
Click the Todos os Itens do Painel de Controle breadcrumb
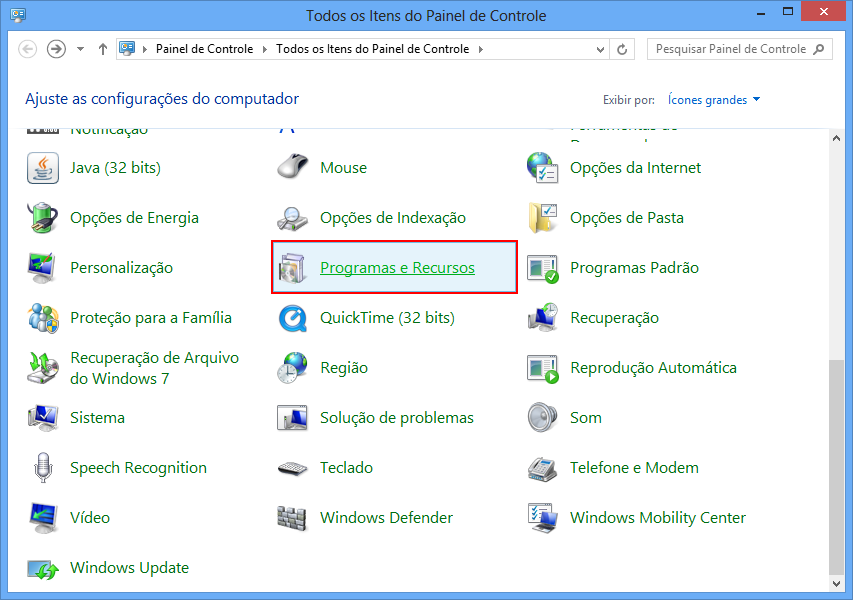[x=373, y=49]
